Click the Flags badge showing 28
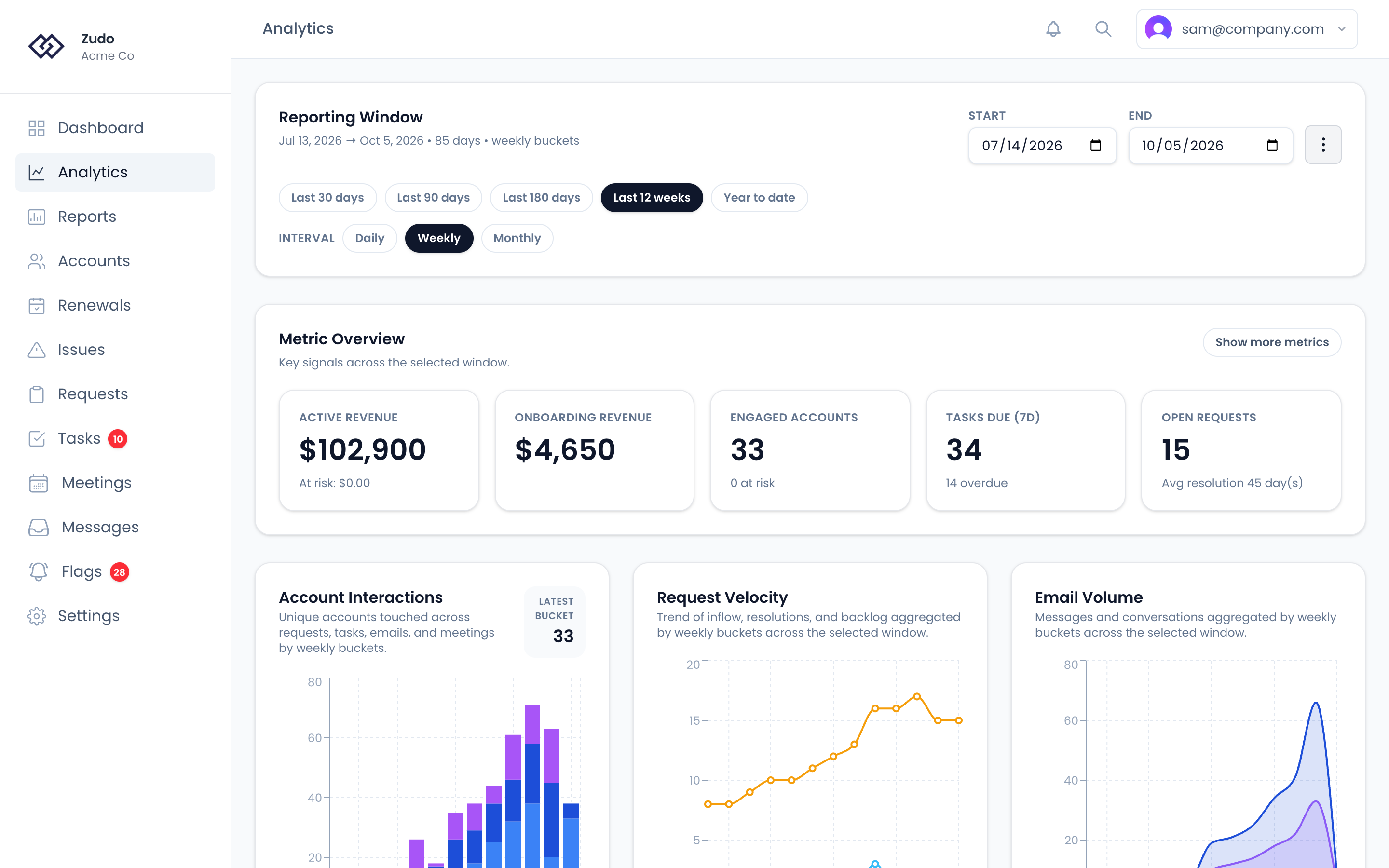1389x868 pixels. click(120, 572)
